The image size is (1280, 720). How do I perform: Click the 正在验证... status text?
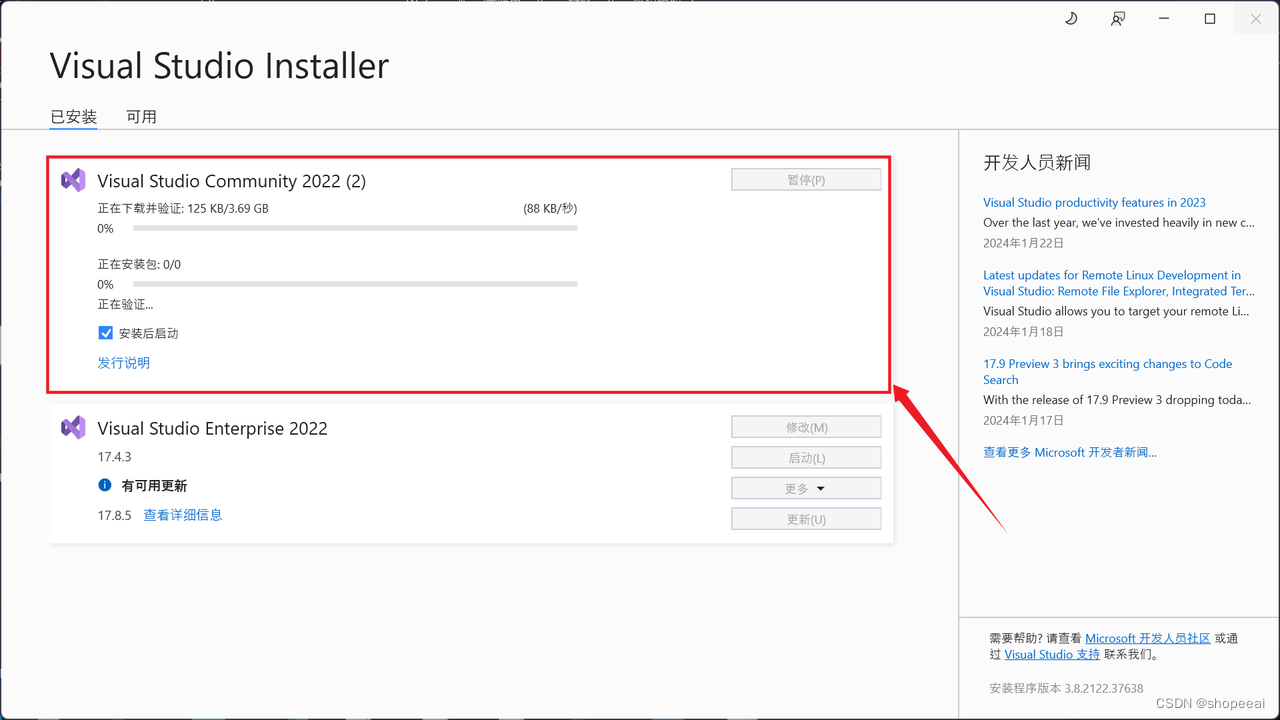(125, 304)
